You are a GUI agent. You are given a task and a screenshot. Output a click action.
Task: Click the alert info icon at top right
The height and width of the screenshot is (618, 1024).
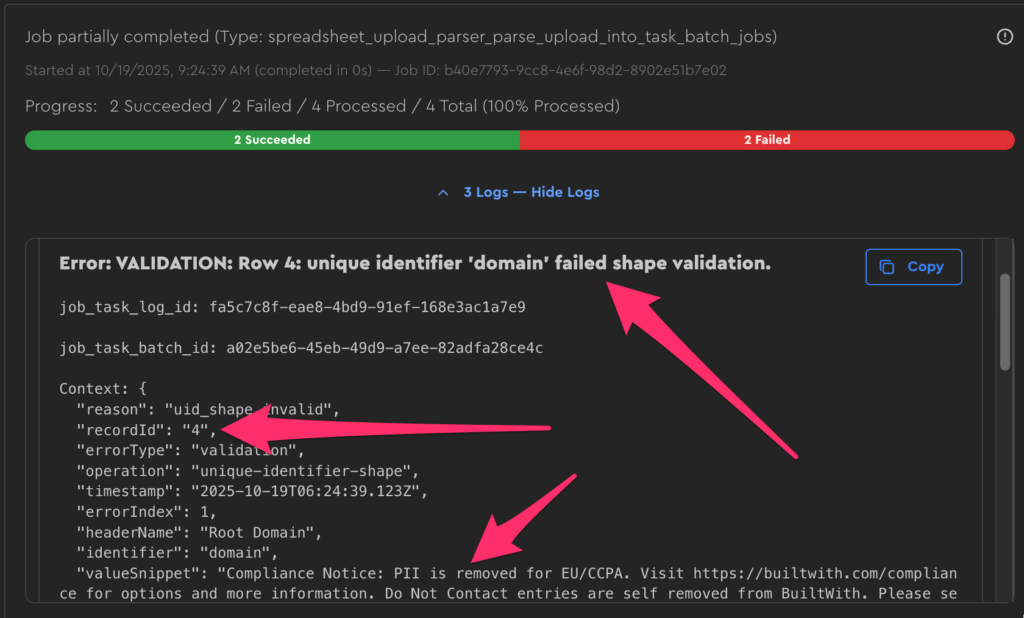pos(1005,37)
